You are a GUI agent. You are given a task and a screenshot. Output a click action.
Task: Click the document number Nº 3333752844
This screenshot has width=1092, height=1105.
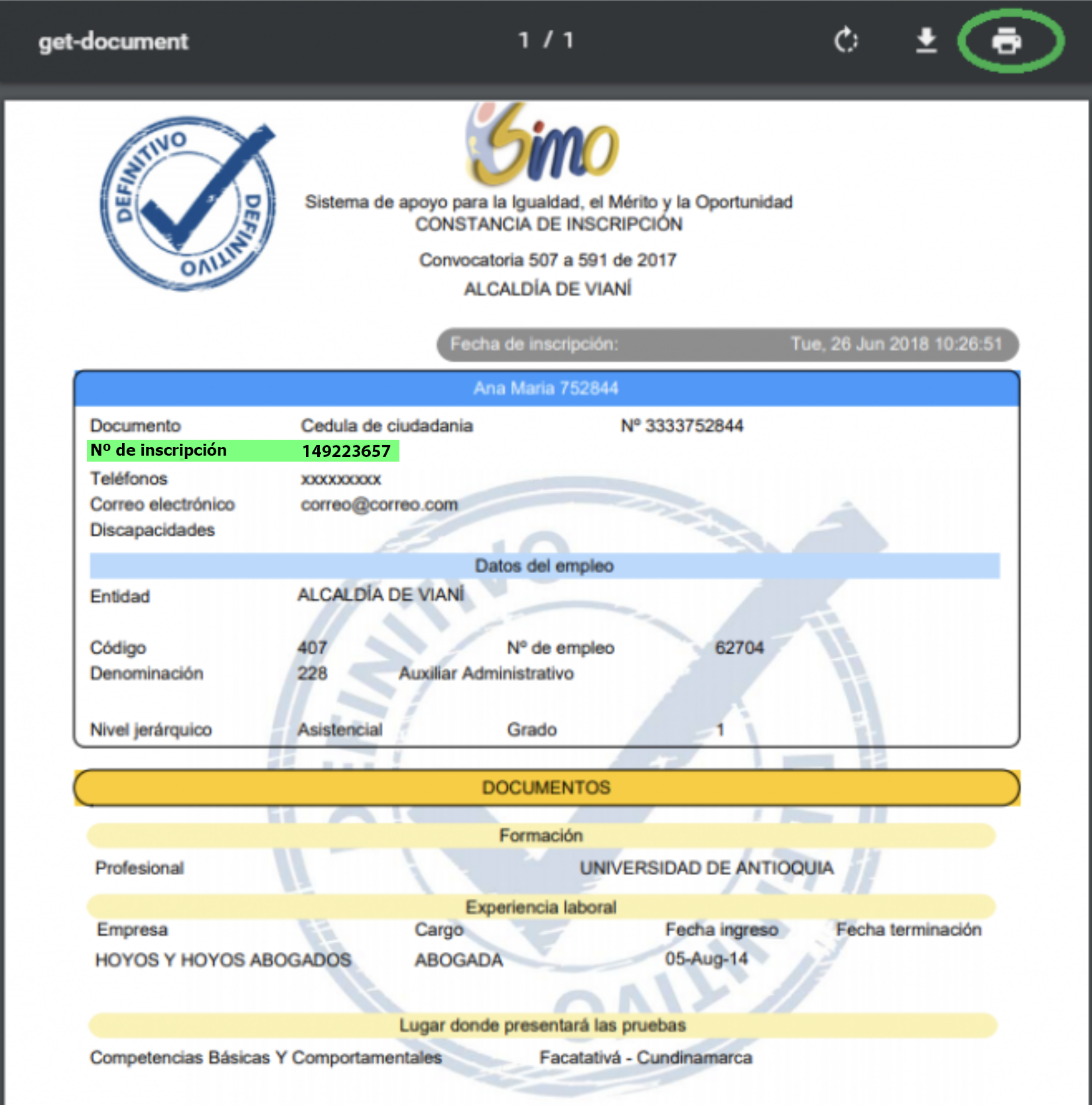pos(682,426)
